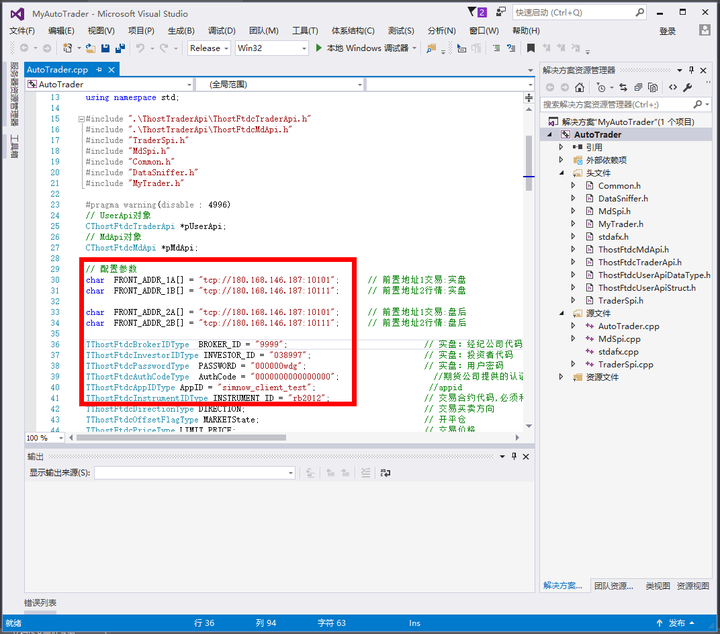Open the 生成(B) menu
This screenshot has width=720, height=634.
coord(181,31)
